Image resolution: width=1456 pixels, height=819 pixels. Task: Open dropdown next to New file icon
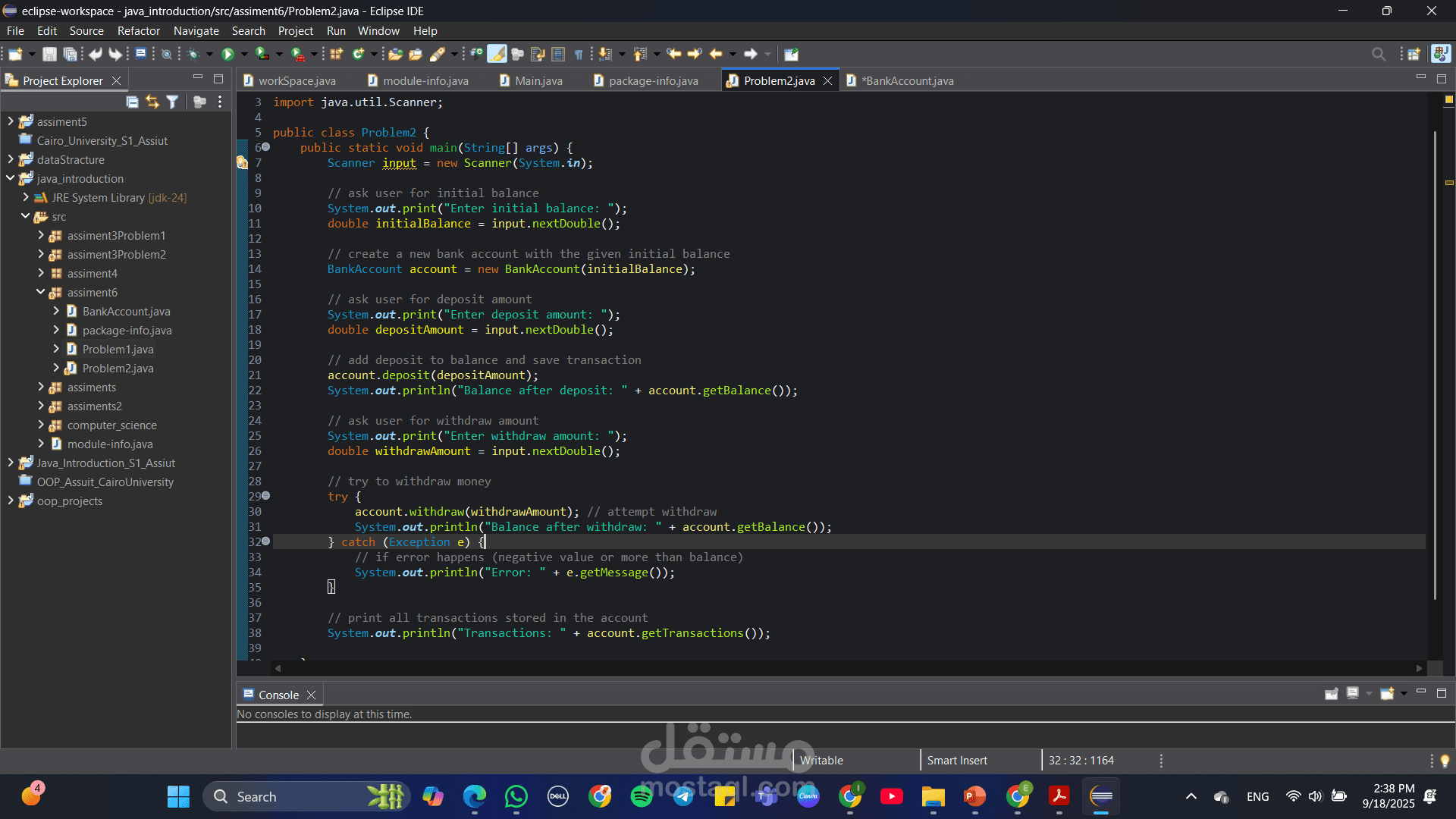31,54
